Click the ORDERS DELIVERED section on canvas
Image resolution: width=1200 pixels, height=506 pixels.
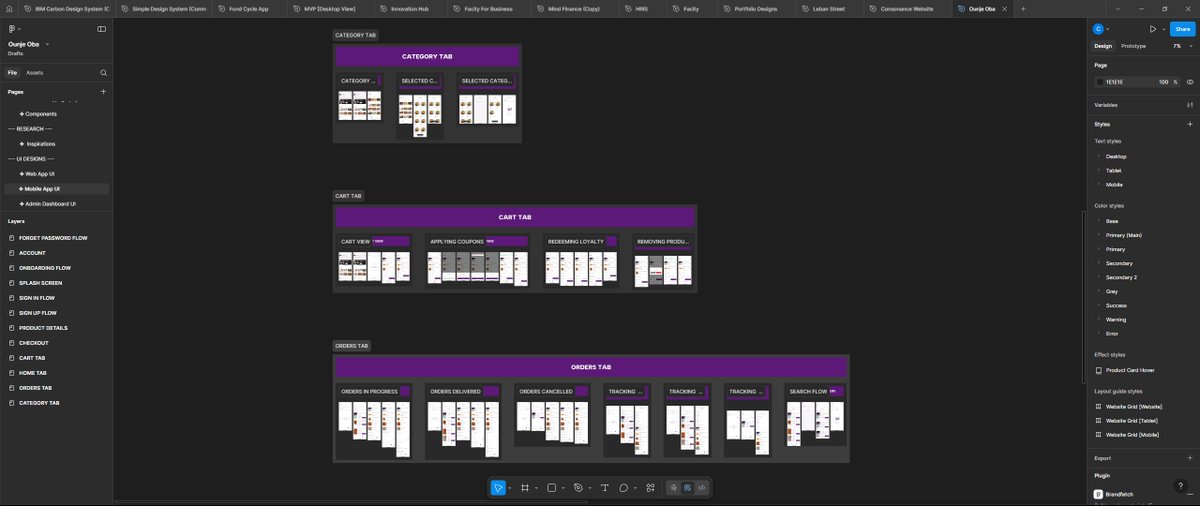click(x=463, y=421)
